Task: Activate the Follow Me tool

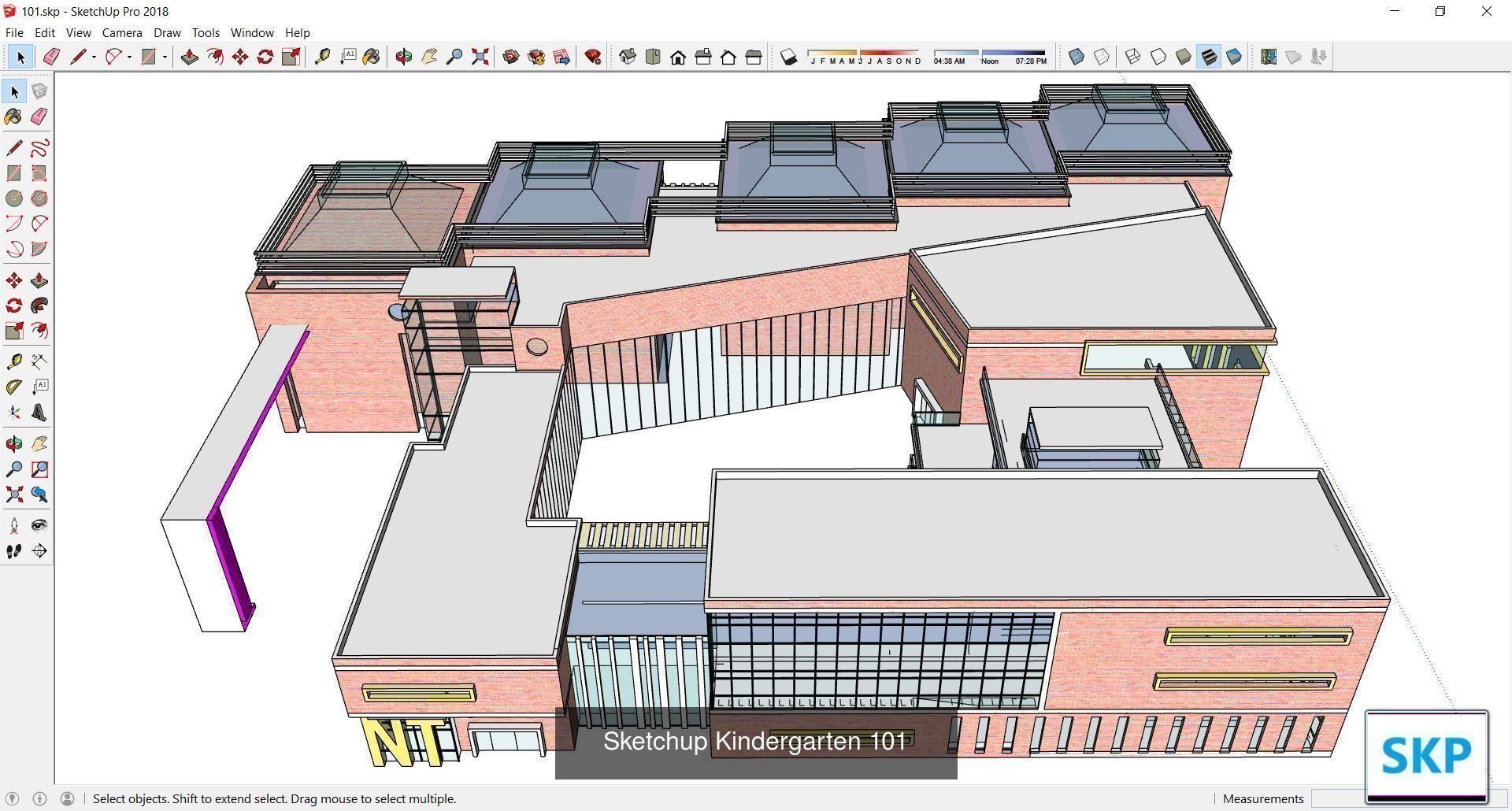Action: (39, 306)
